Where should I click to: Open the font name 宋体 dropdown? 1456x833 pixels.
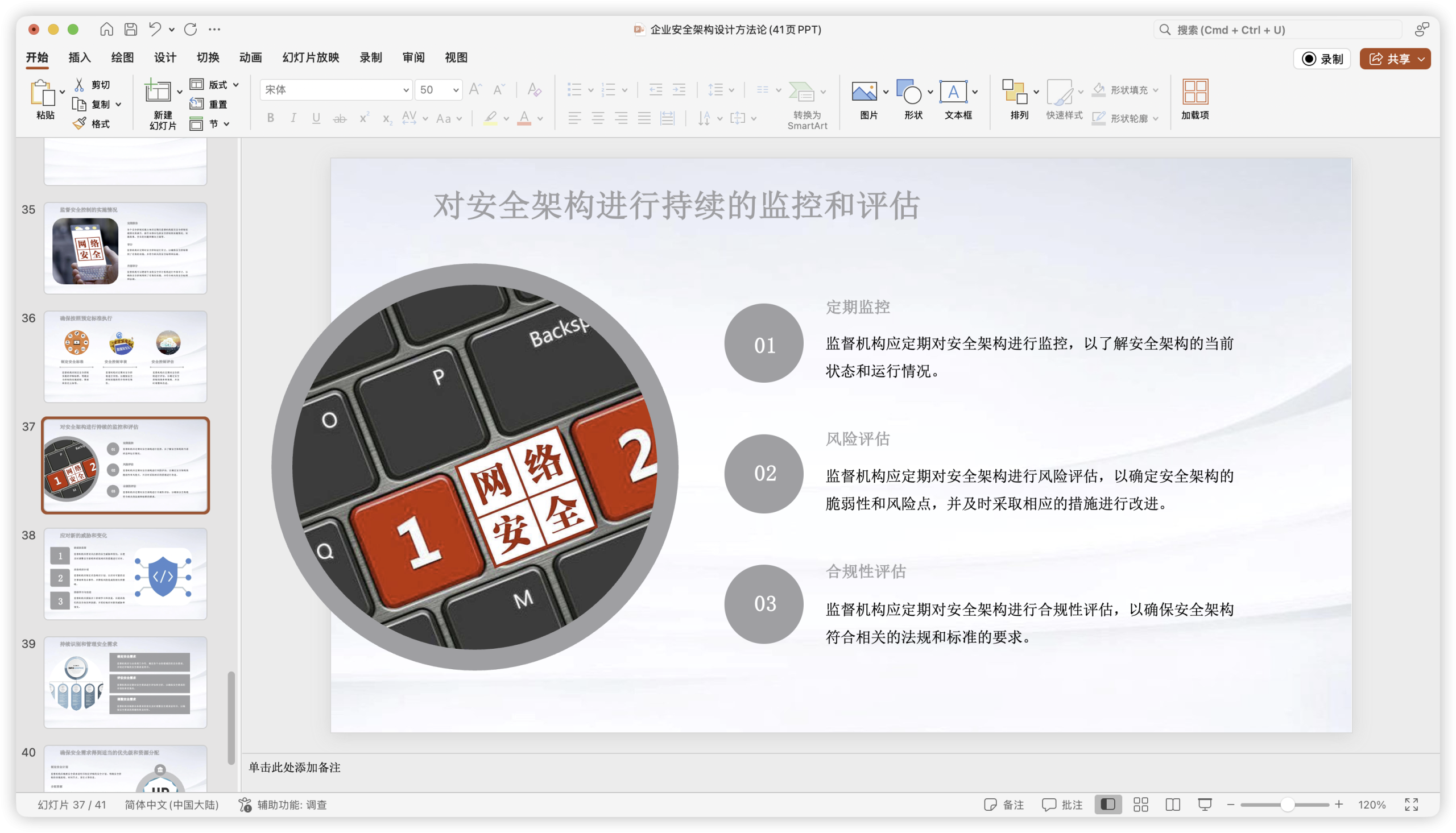point(405,90)
